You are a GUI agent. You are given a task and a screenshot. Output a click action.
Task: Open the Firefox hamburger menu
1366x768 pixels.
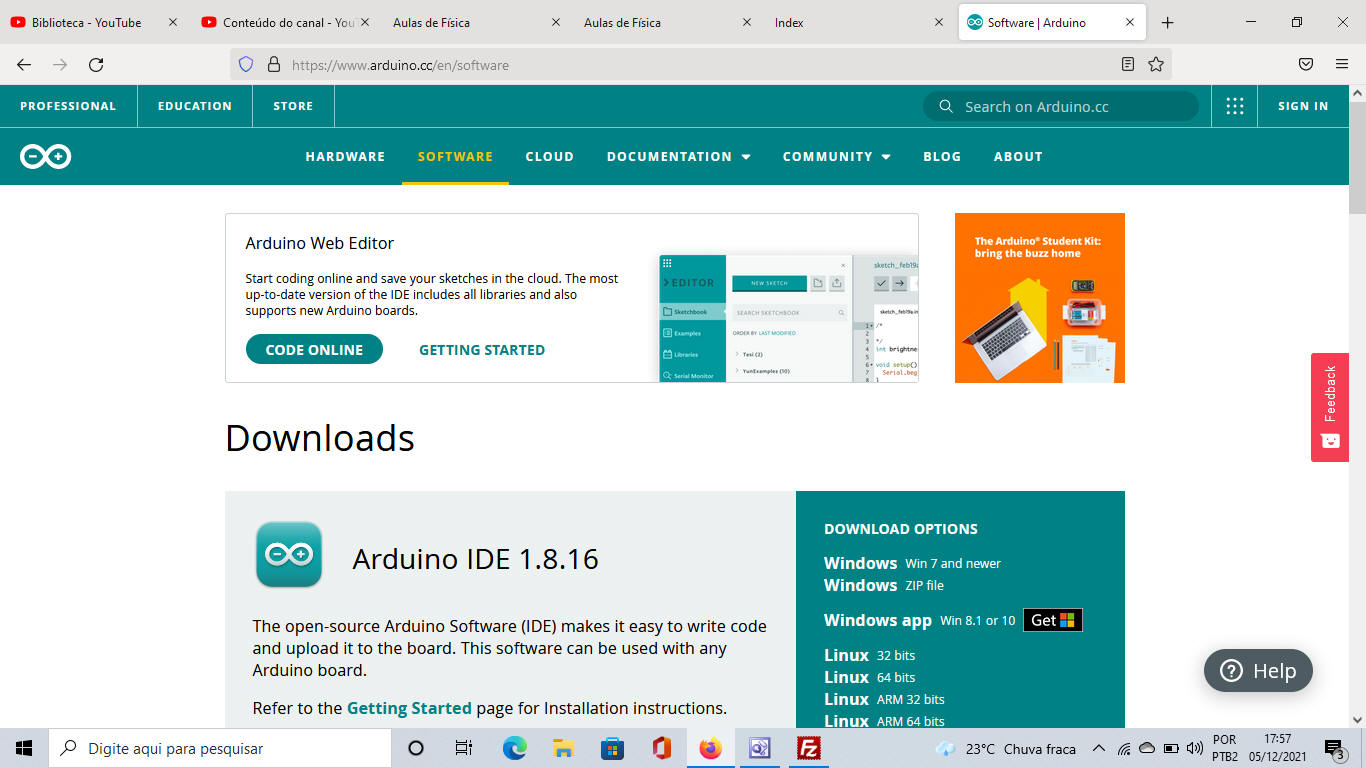[1342, 65]
